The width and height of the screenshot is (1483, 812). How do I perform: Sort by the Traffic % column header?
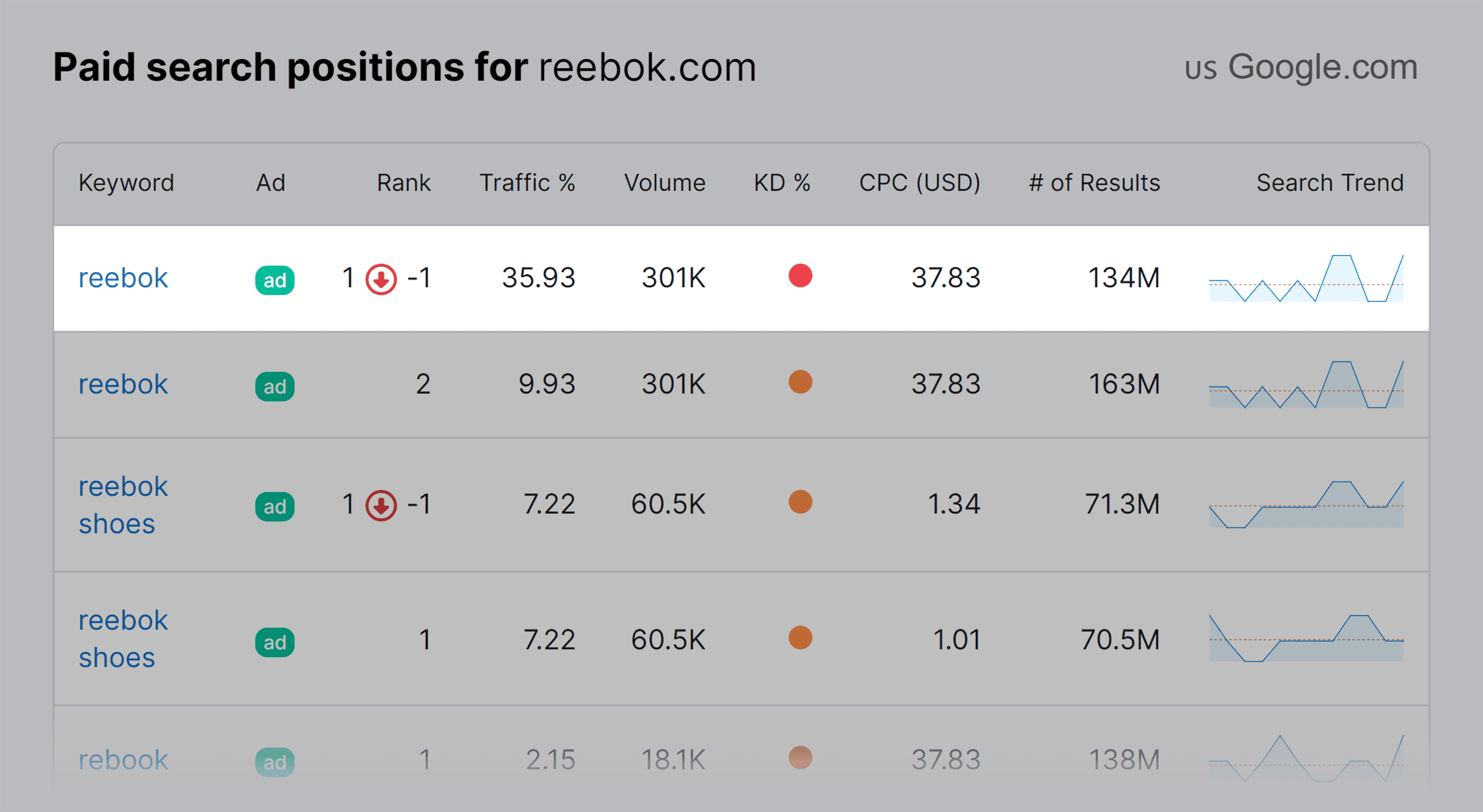point(527,183)
